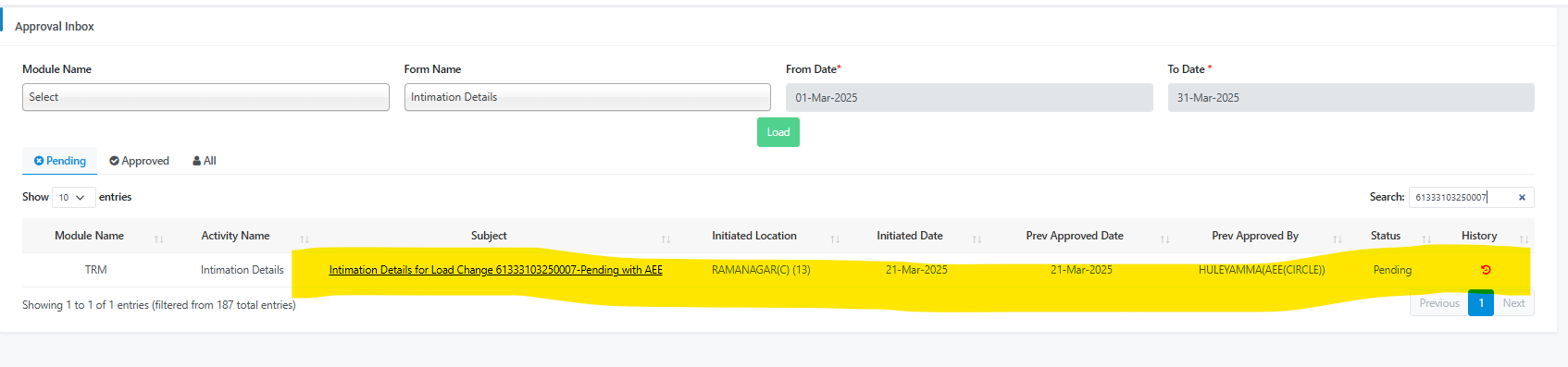
Task: Click the green Load button
Action: 778,132
